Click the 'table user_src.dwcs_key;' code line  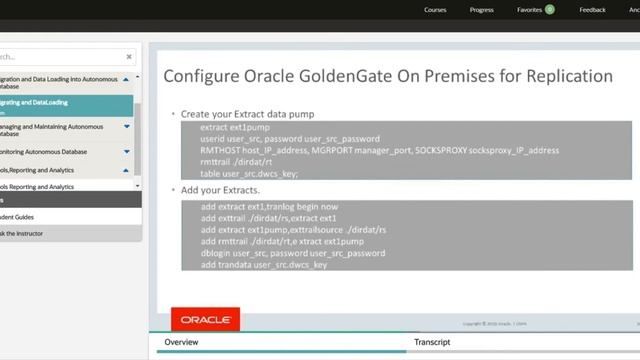click(249, 174)
